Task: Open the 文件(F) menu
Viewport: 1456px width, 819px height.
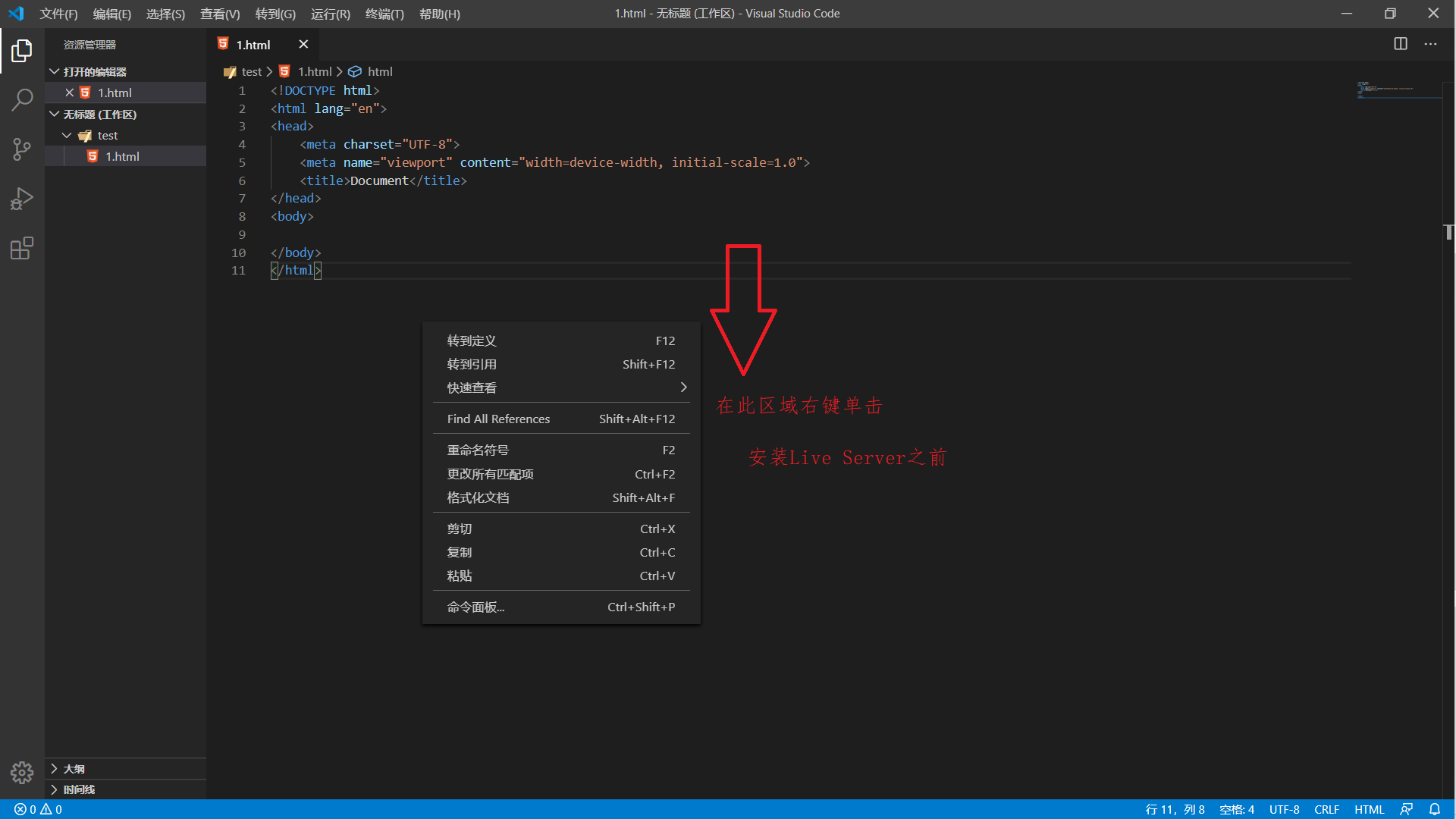Action: pyautogui.click(x=58, y=14)
